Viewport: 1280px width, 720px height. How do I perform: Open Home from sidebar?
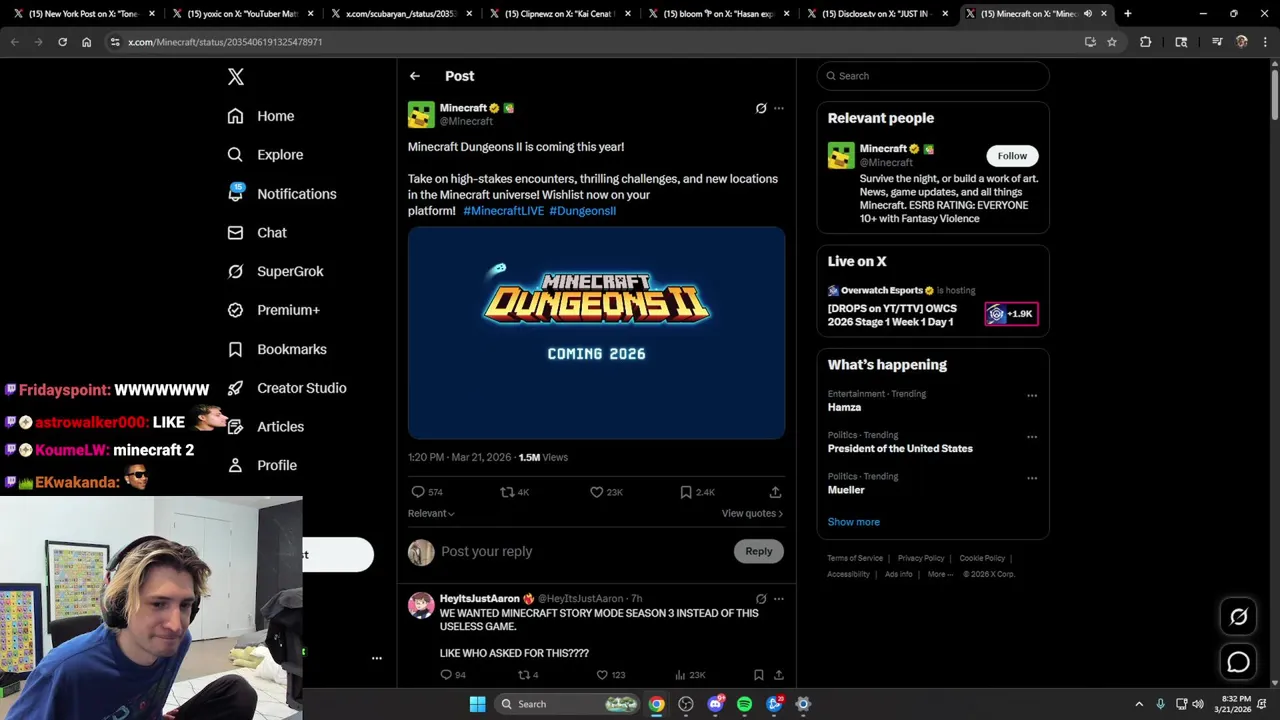click(261, 116)
